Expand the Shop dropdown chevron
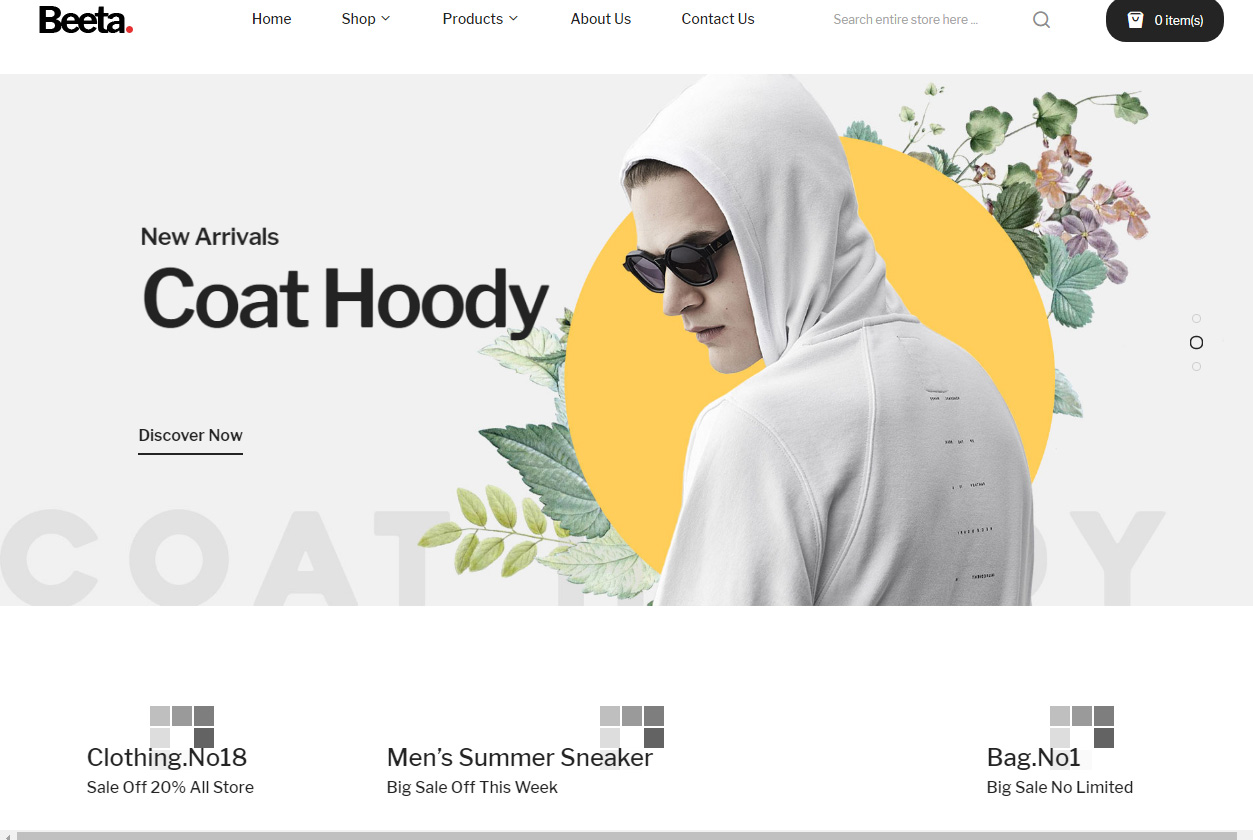 (386, 19)
